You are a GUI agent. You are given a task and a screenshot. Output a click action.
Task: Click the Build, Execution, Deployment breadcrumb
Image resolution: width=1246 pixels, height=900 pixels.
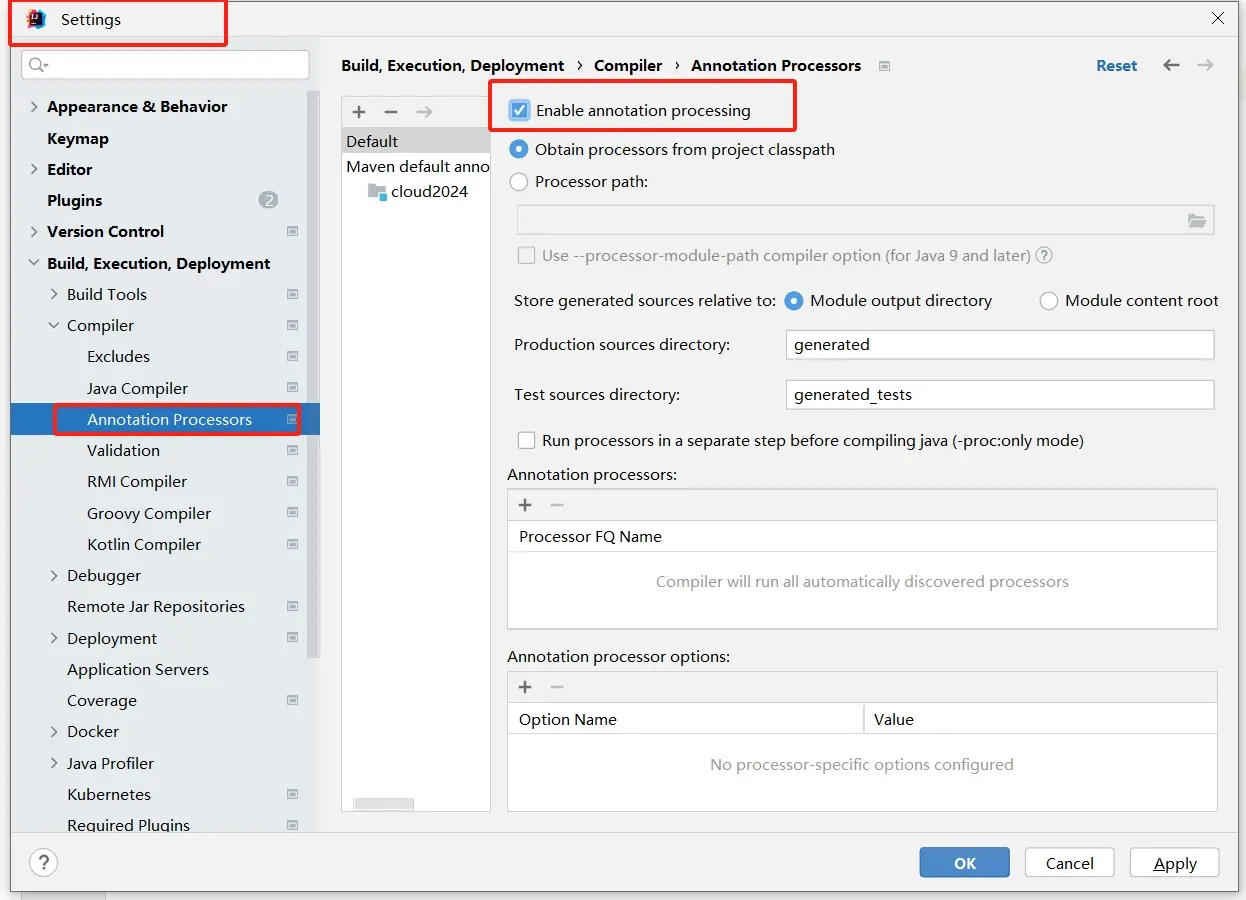pyautogui.click(x=452, y=65)
